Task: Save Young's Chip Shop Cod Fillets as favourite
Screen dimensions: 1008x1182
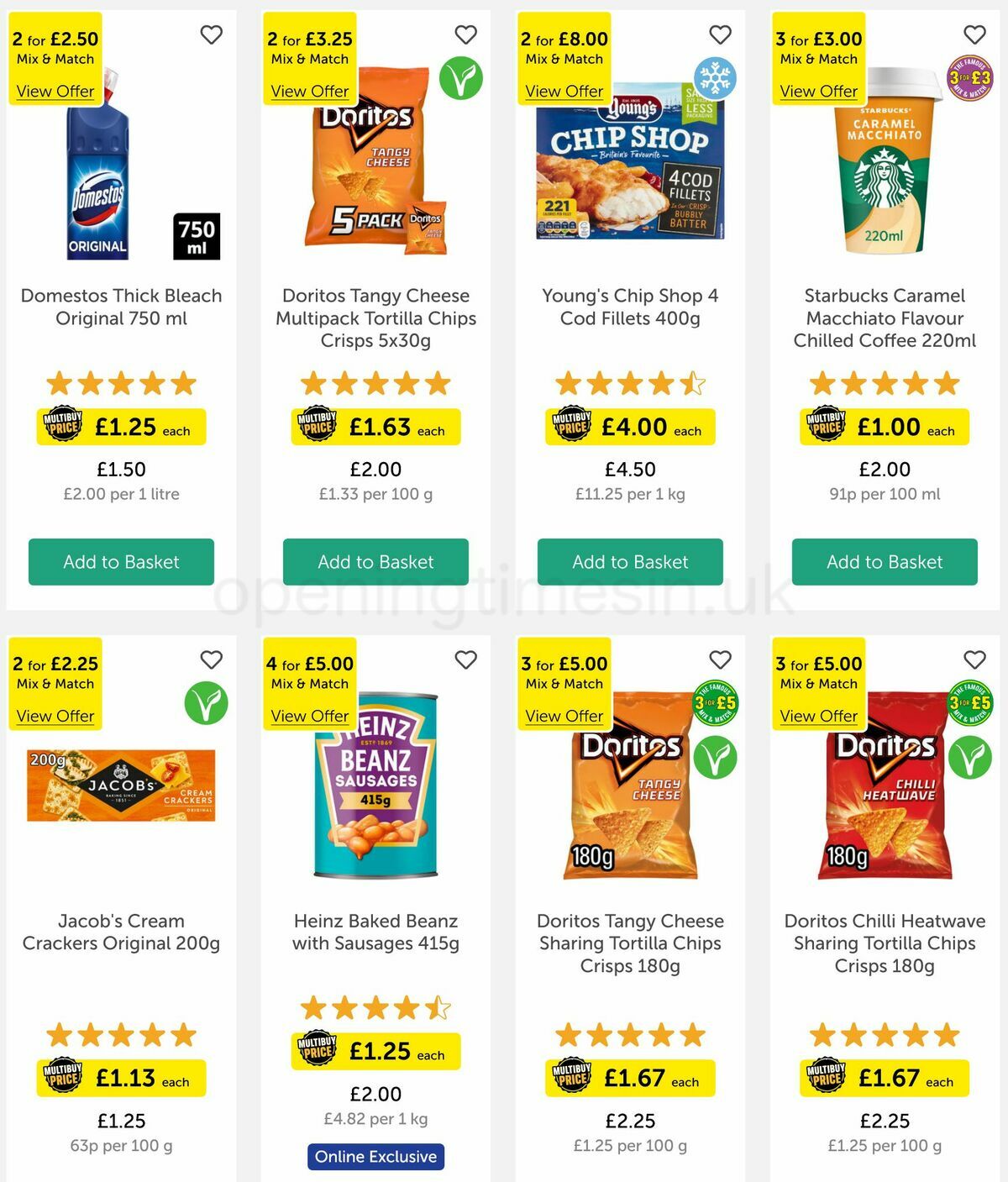Action: point(720,35)
